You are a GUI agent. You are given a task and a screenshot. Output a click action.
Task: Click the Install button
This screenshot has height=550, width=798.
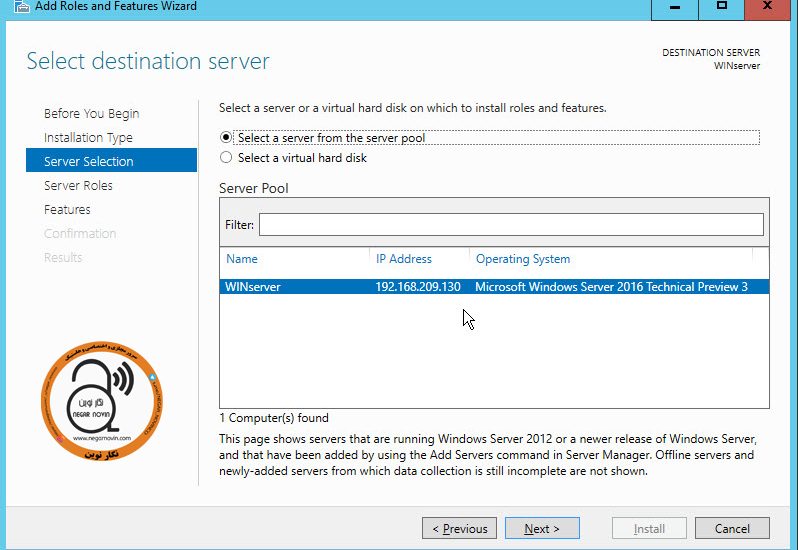click(649, 529)
